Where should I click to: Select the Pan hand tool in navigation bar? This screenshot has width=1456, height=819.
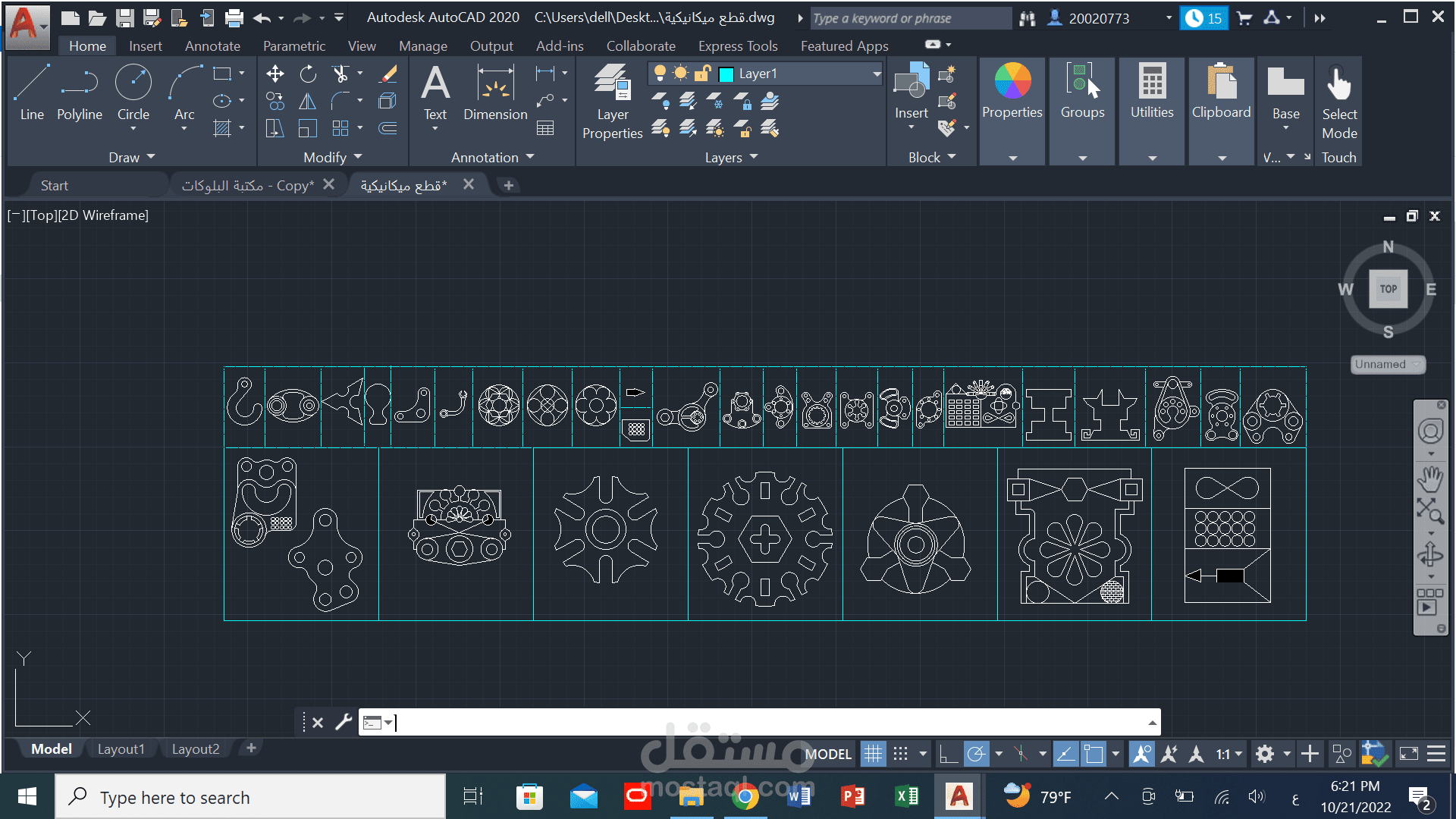click(x=1430, y=479)
